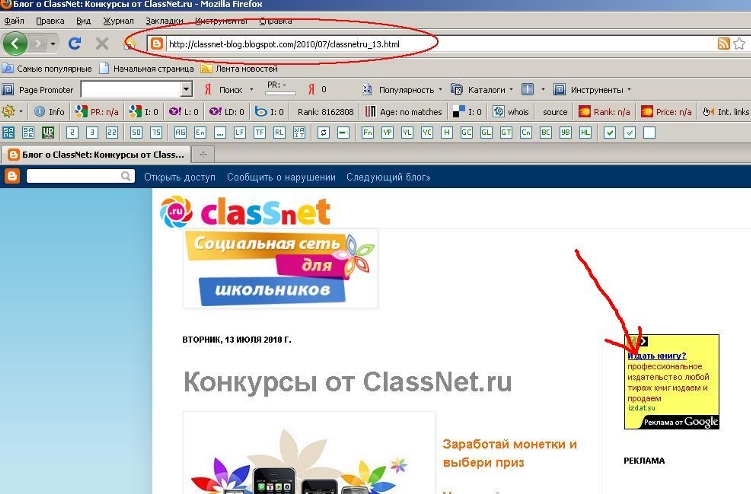Viewport: 751px width, 494px height.
Task: Go to Следующий блог link
Action: [388, 177]
